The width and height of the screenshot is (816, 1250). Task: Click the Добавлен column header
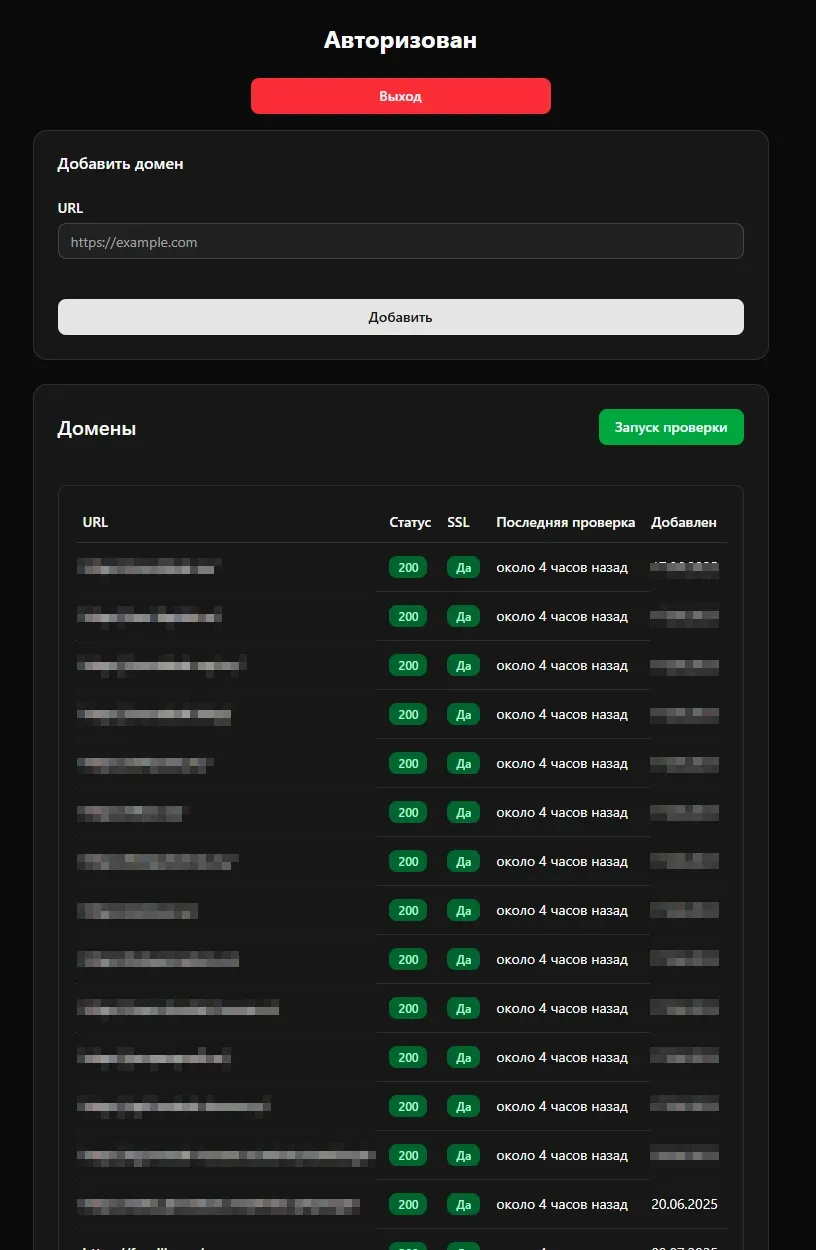[684, 522]
